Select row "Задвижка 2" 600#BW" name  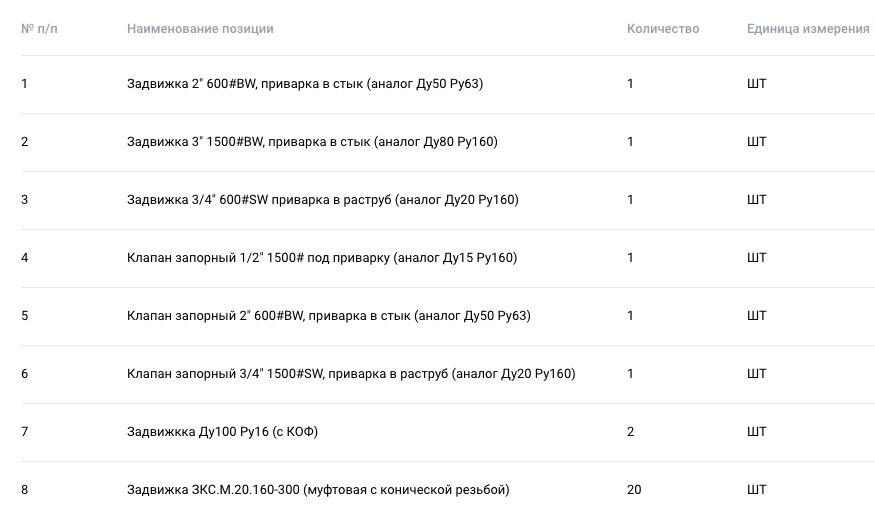tap(305, 84)
